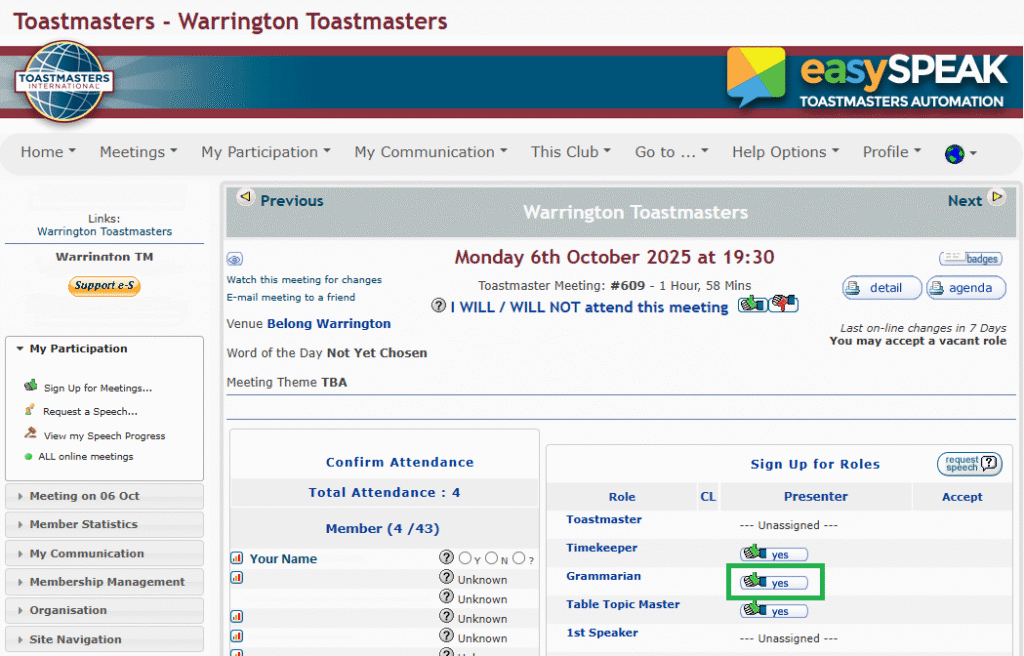Screen dimensions: 1024x656
Task: Select the Y attendance radio button
Action: point(465,558)
